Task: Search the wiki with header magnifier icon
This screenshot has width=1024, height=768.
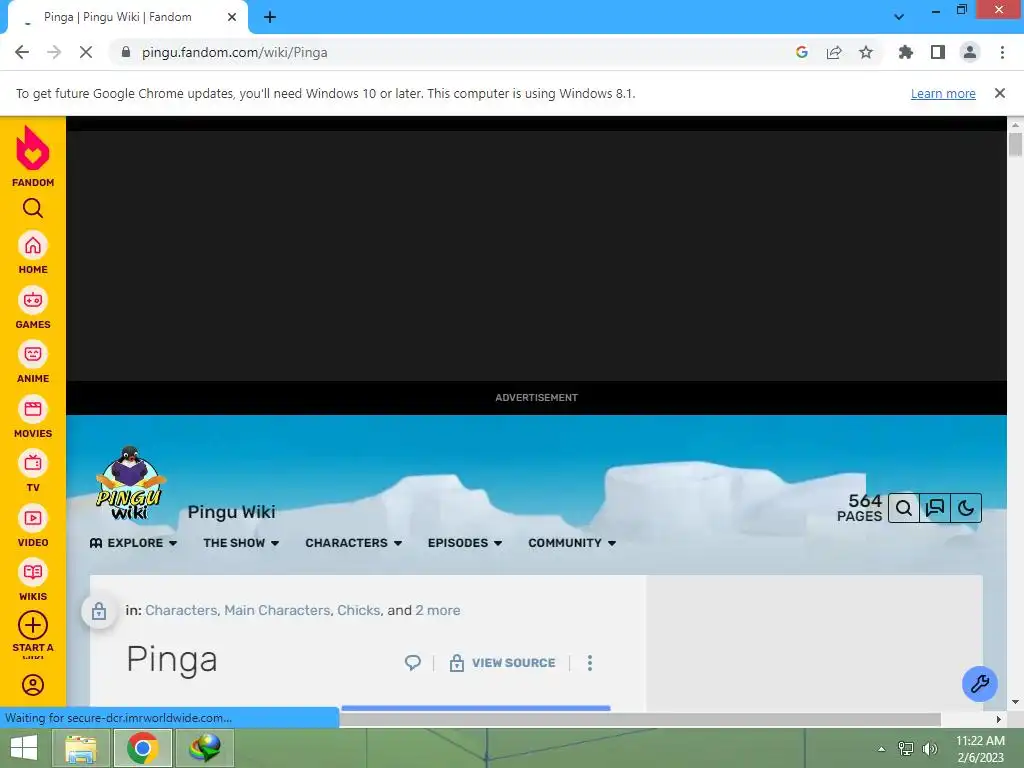Action: pos(904,508)
